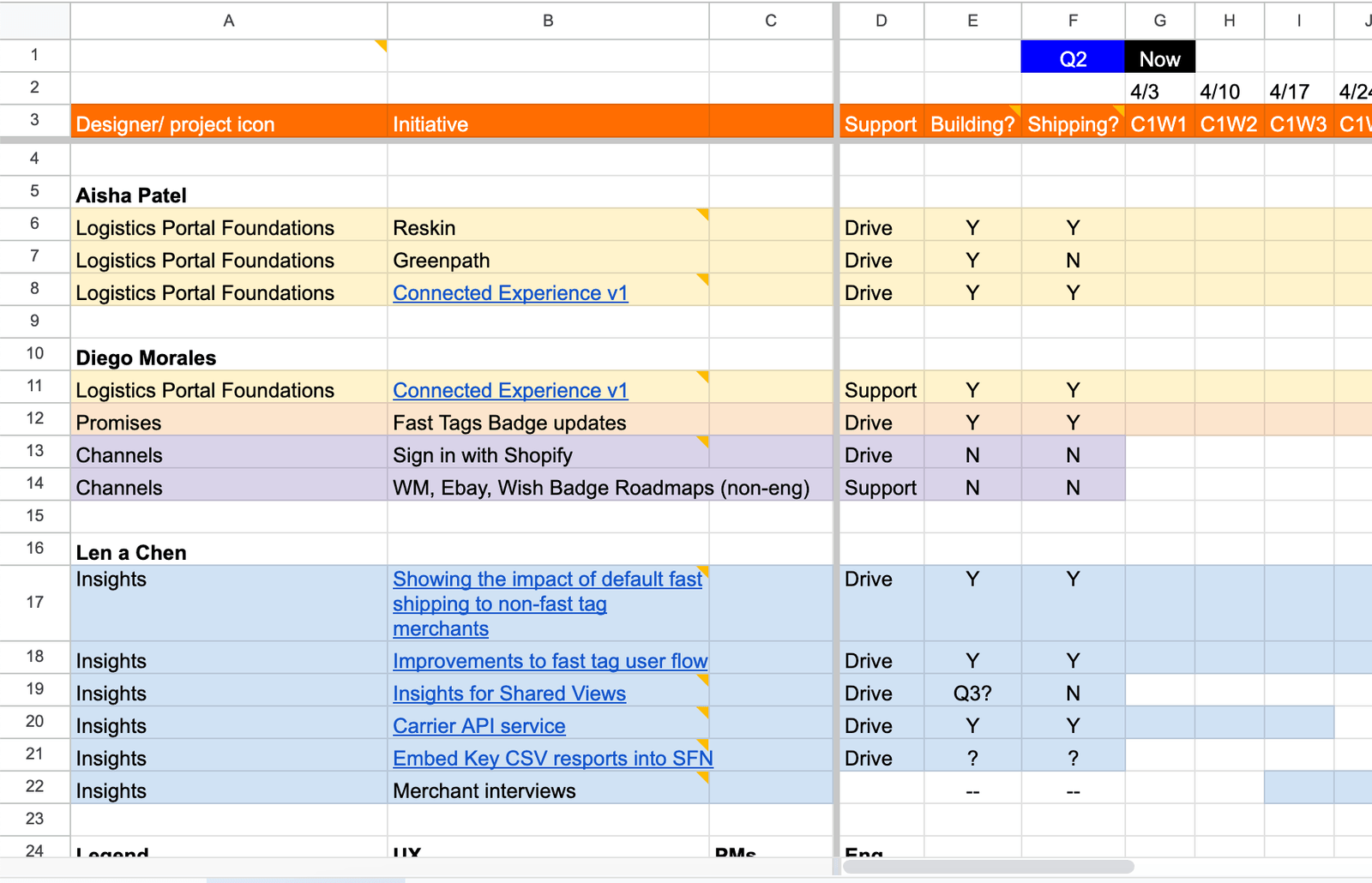The height and width of the screenshot is (883, 1372).
Task: Select row 5 header beside Aisha Patel
Action: [x=34, y=190]
